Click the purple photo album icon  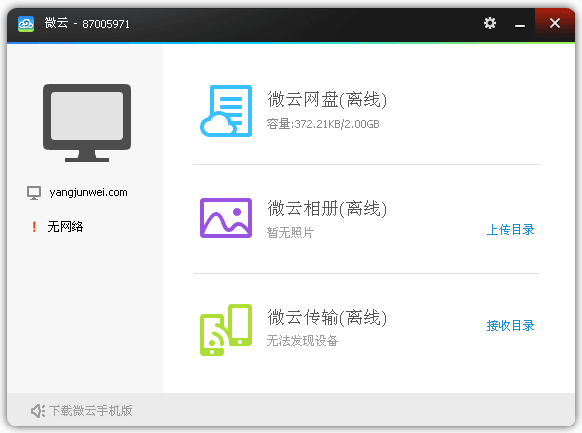click(226, 218)
